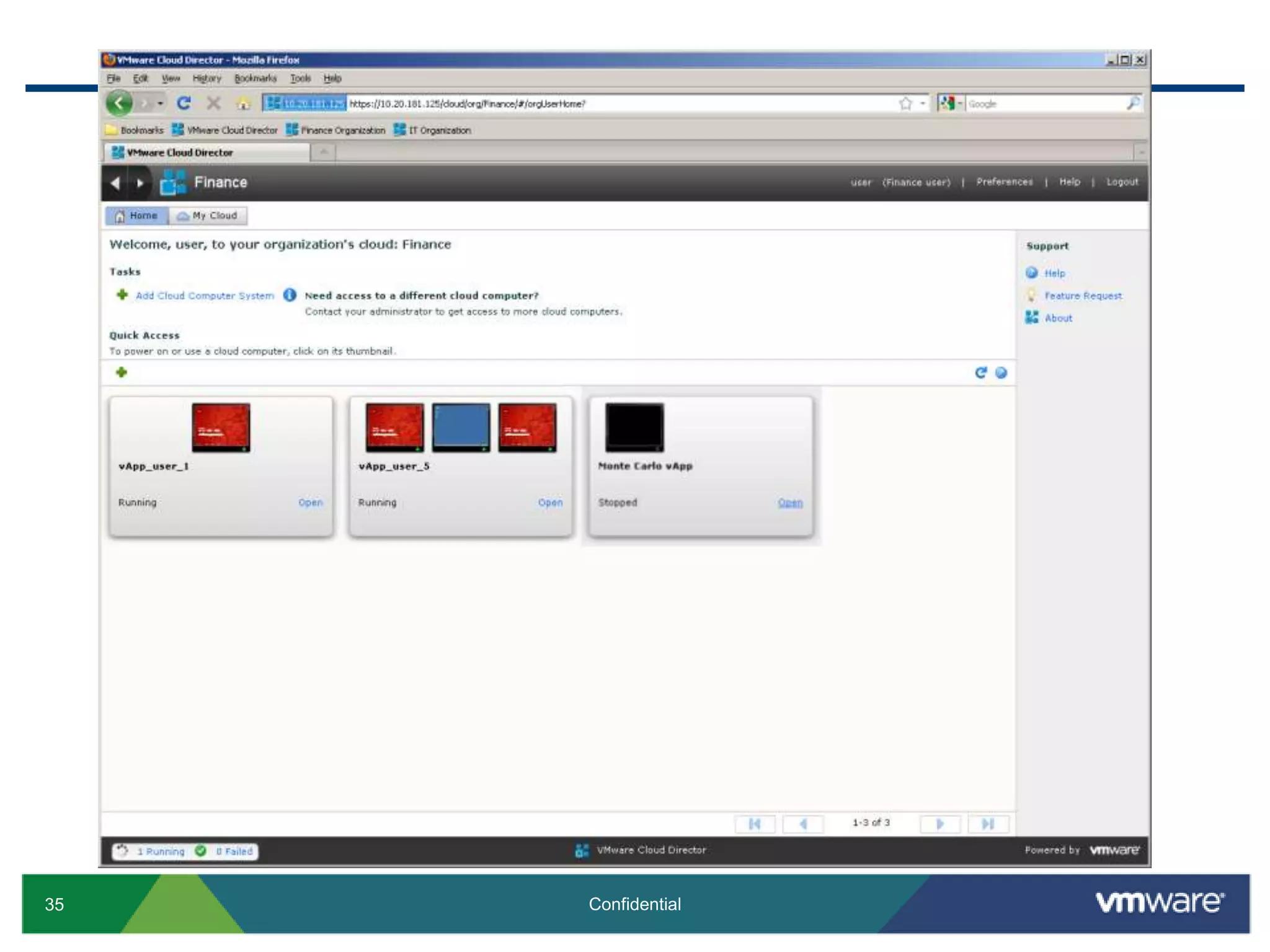Image resolution: width=1270 pixels, height=952 pixels.
Task: Refresh the Quick Access list icon
Action: click(x=980, y=372)
